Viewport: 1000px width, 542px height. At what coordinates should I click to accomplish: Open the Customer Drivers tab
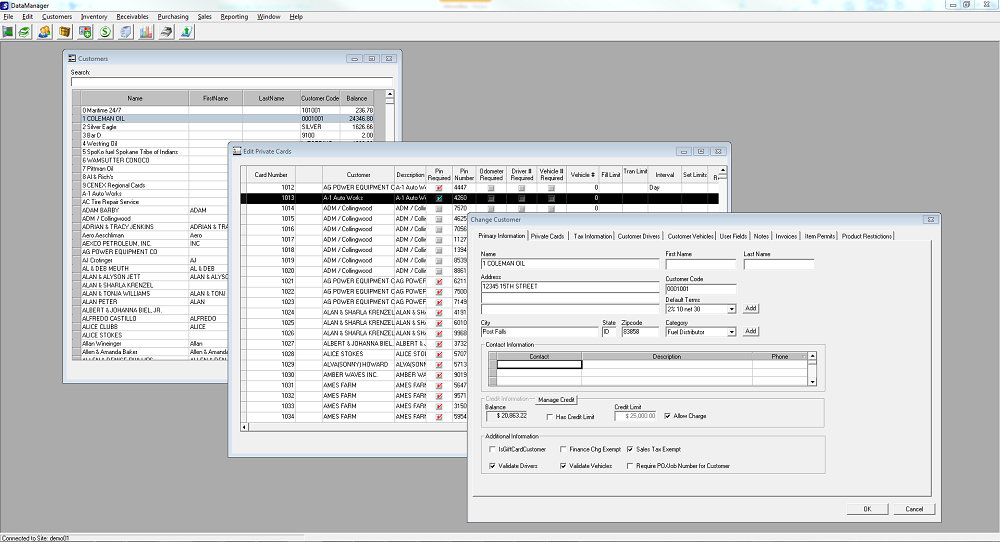pyautogui.click(x=638, y=237)
